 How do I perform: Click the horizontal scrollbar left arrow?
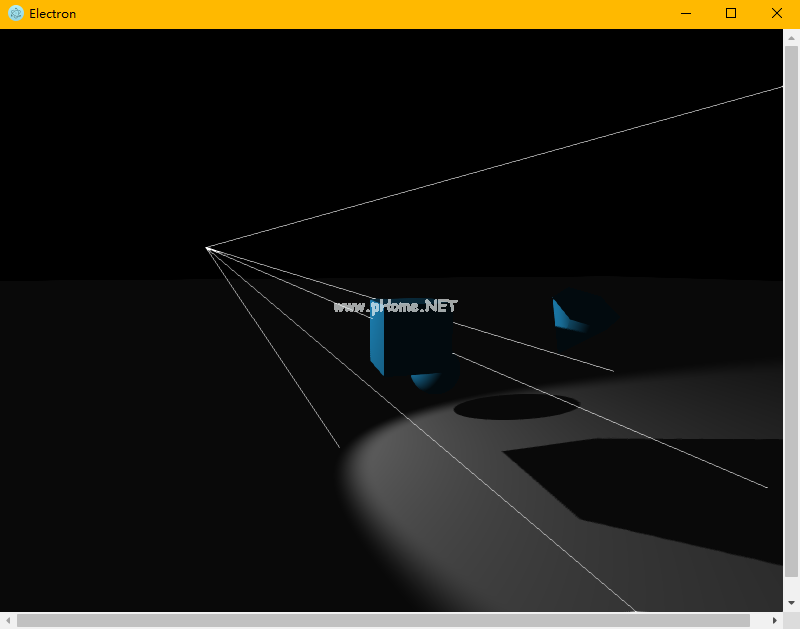point(8,620)
